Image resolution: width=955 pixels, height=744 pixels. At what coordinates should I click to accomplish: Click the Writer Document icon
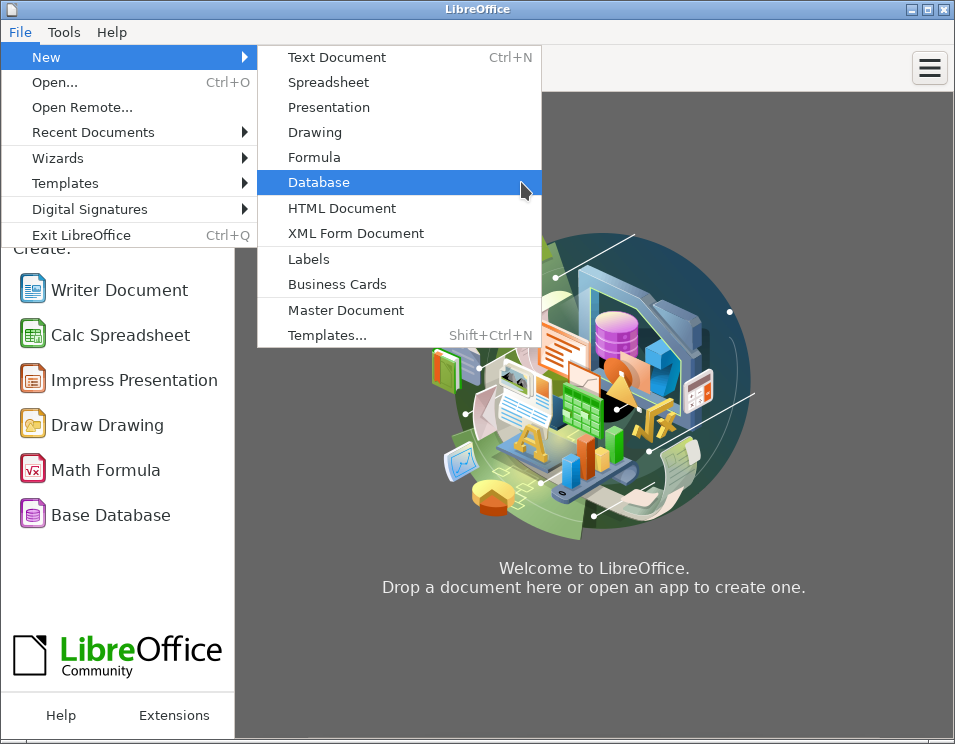click(33, 289)
